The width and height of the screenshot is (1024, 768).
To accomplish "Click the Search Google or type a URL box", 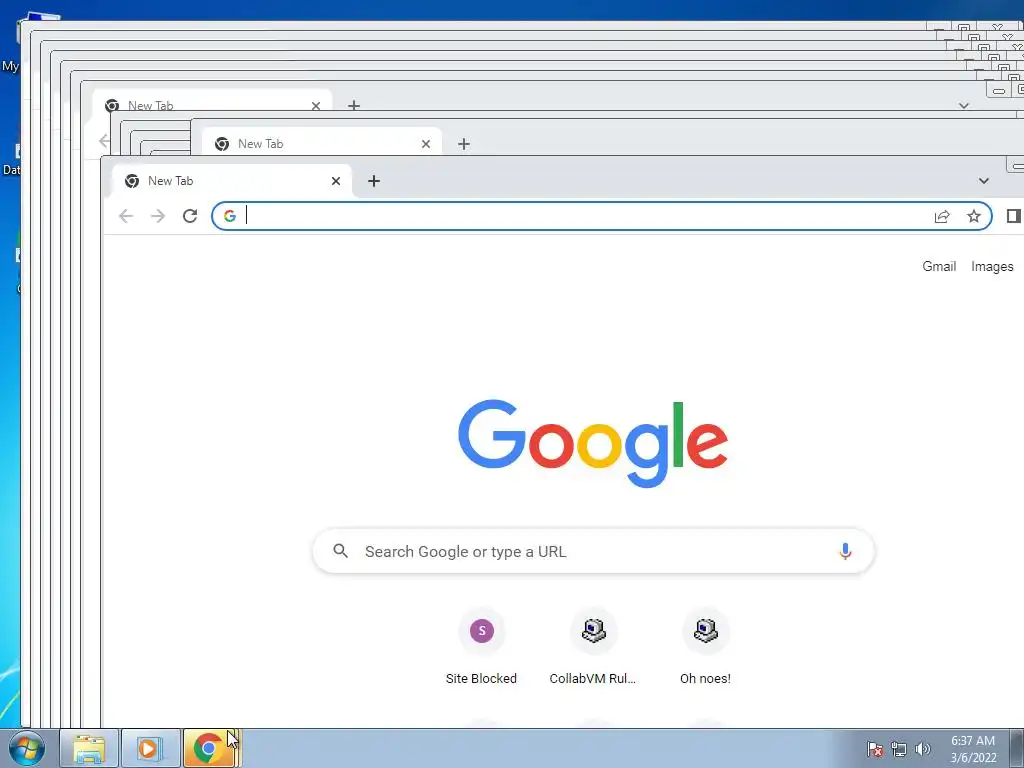I will point(594,551).
